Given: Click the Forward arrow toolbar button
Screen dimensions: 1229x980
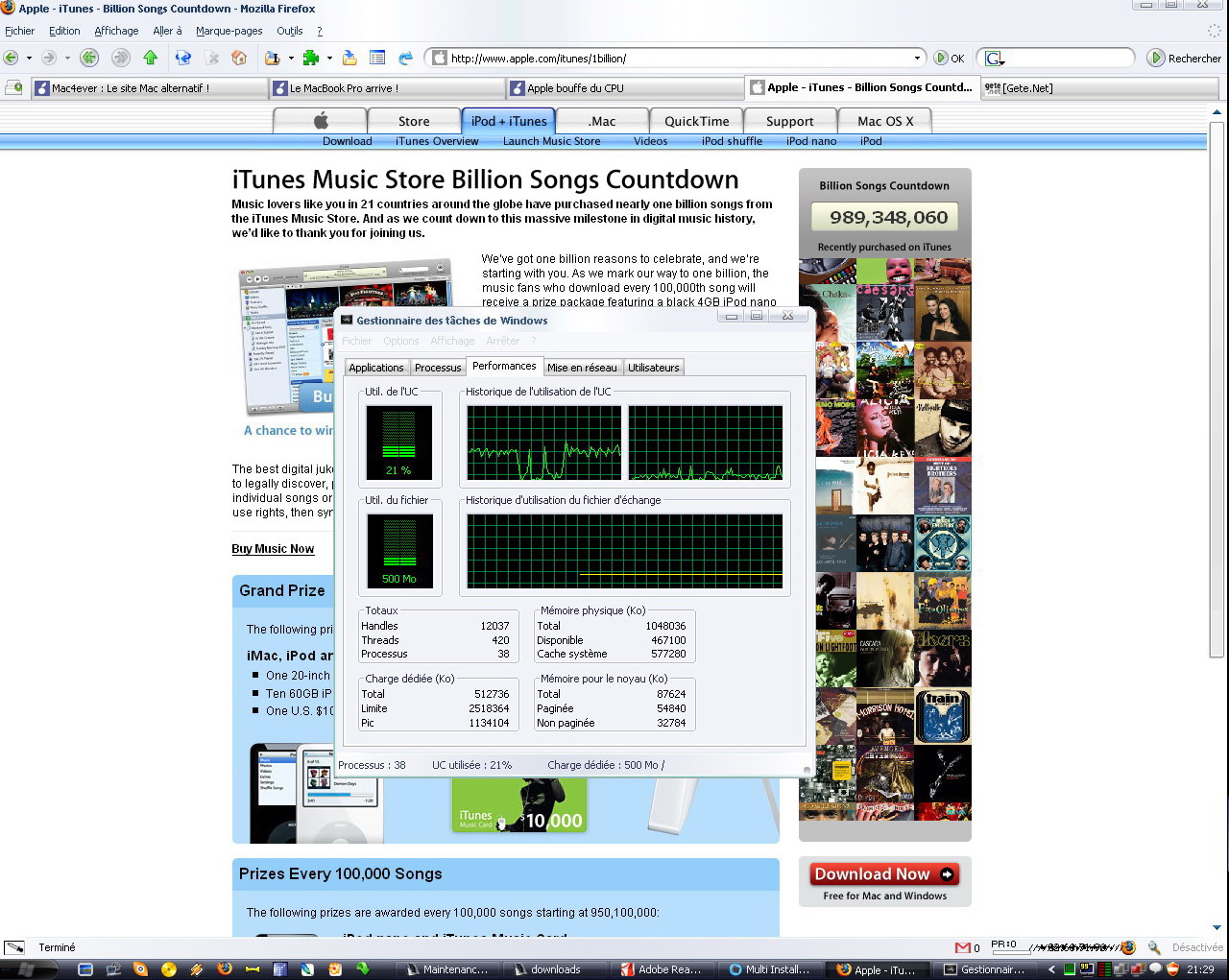Looking at the screenshot, I should pos(49,58).
